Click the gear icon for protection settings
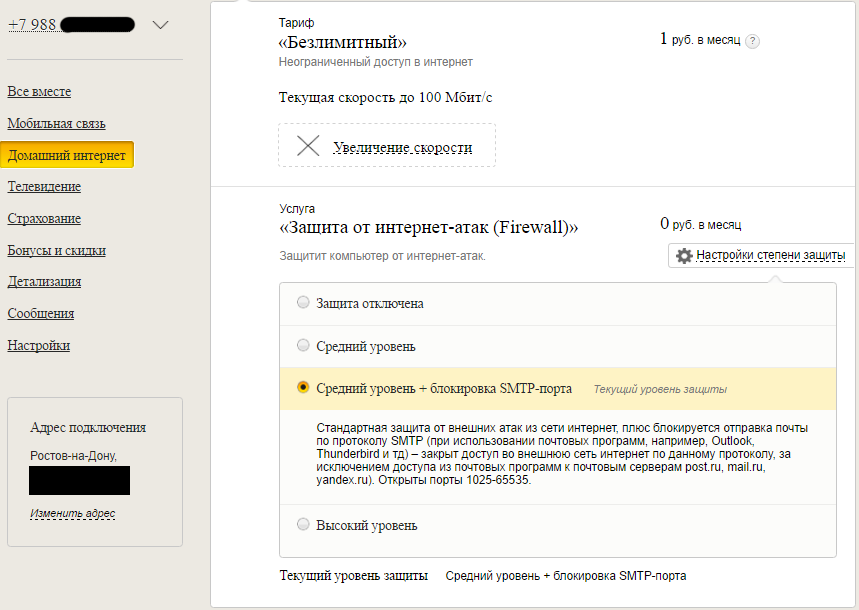The height and width of the screenshot is (610, 859). [684, 256]
